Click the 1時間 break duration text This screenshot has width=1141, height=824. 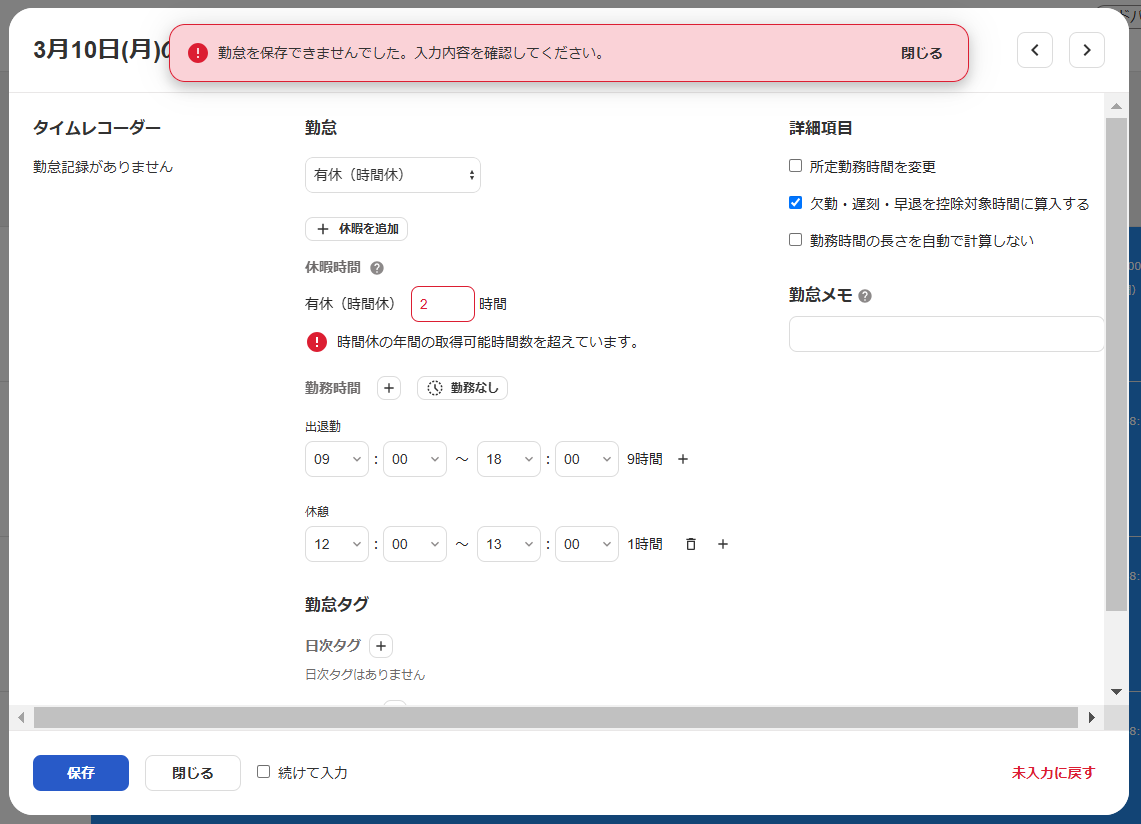click(x=645, y=544)
